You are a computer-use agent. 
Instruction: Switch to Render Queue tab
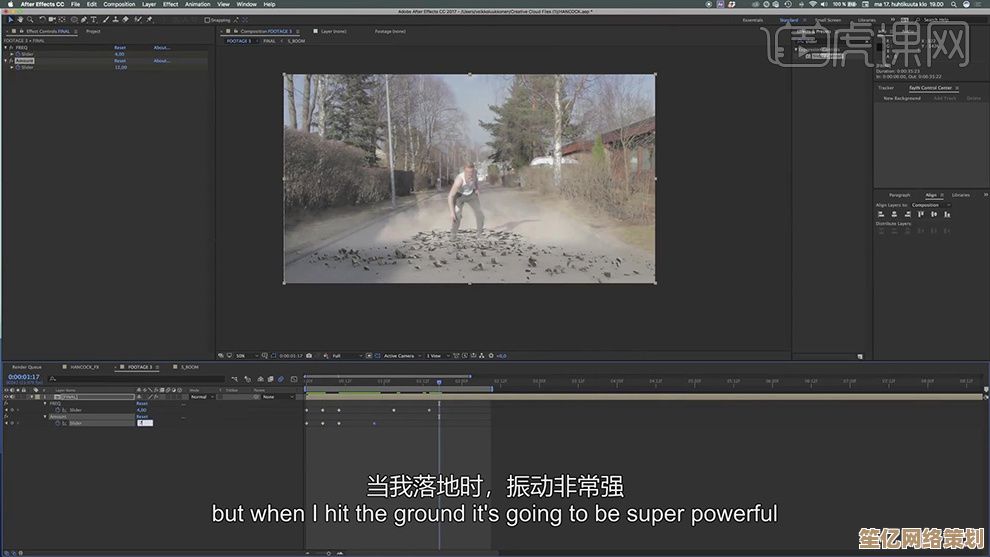click(27, 367)
